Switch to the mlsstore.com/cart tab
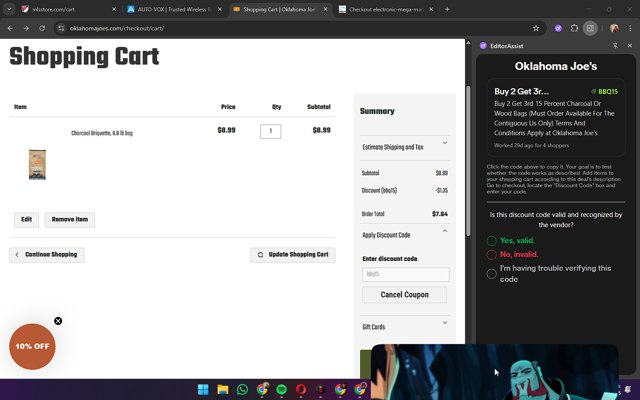 click(69, 9)
